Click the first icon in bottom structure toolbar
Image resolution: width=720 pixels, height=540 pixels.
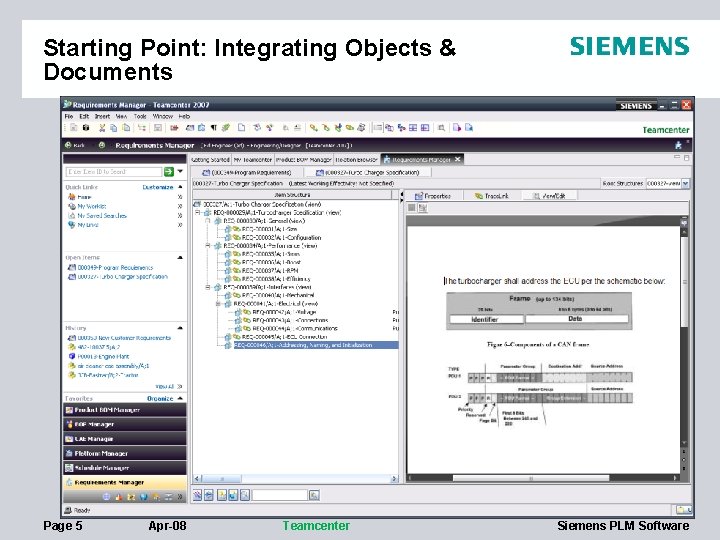pos(197,495)
